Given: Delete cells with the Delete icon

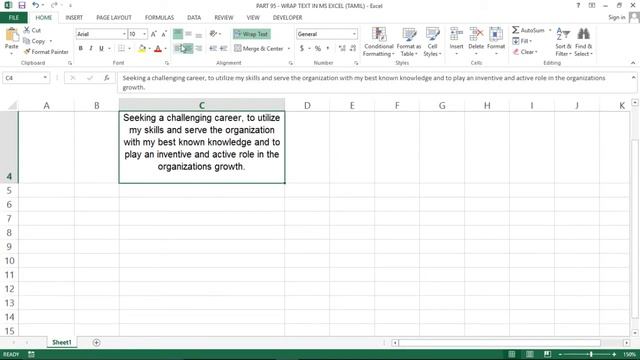Looking at the screenshot, I should (476, 35).
